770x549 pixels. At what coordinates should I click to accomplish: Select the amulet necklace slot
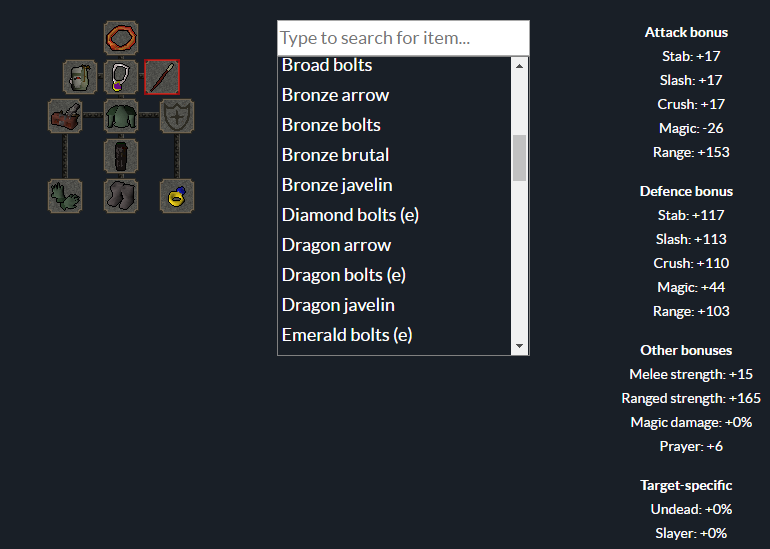pos(121,77)
